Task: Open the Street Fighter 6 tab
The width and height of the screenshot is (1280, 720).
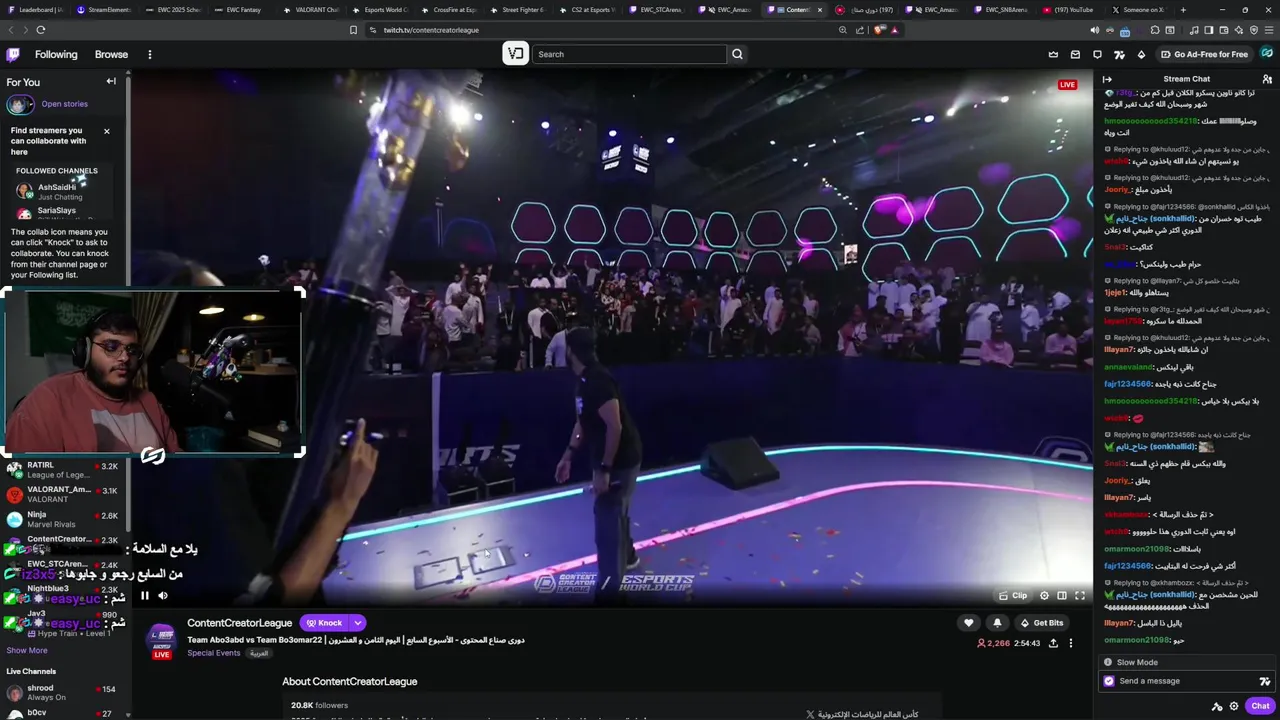Action: point(519,10)
